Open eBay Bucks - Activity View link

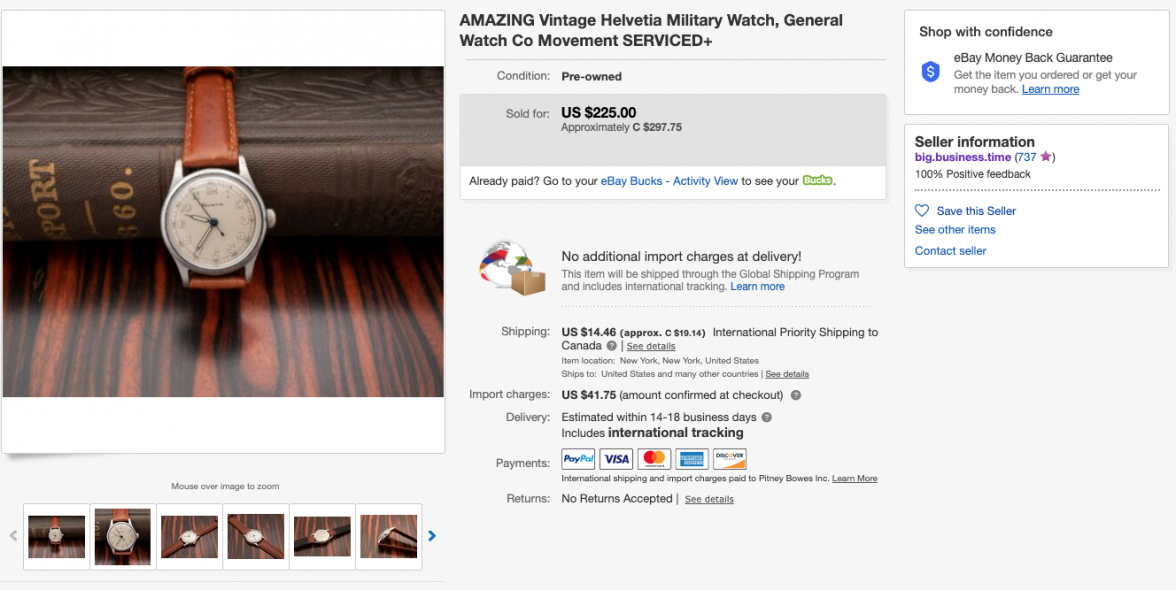tap(669, 181)
